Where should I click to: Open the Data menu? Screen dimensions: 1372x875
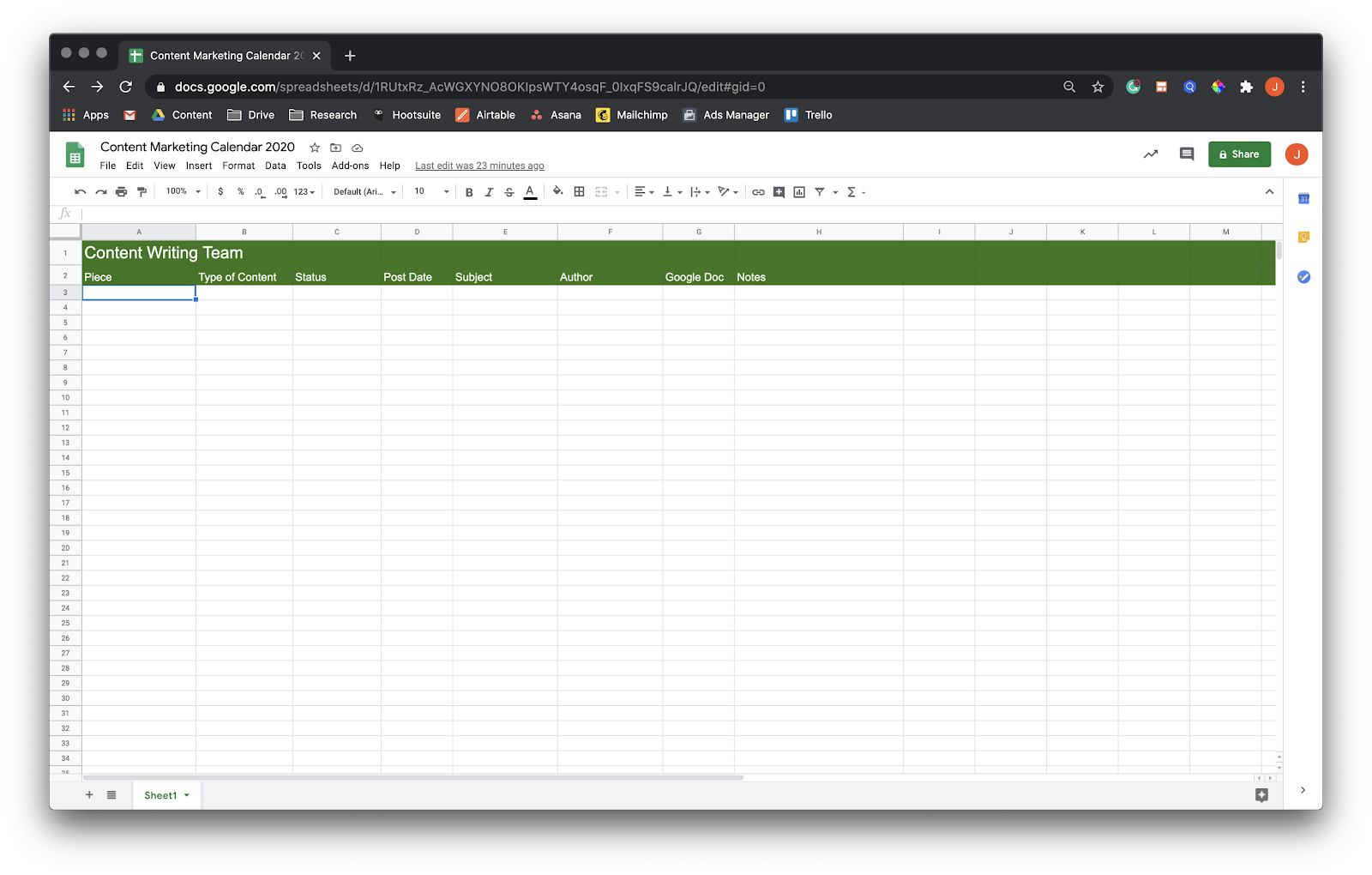coord(275,166)
